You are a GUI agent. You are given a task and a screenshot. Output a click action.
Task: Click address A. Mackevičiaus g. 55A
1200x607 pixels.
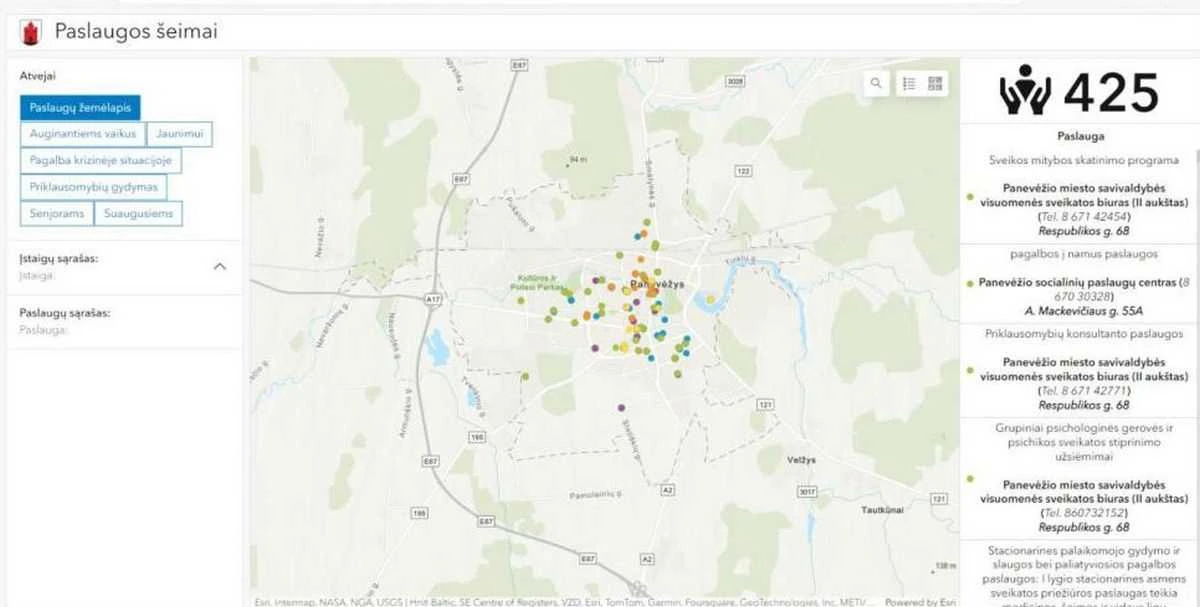coord(1084,311)
